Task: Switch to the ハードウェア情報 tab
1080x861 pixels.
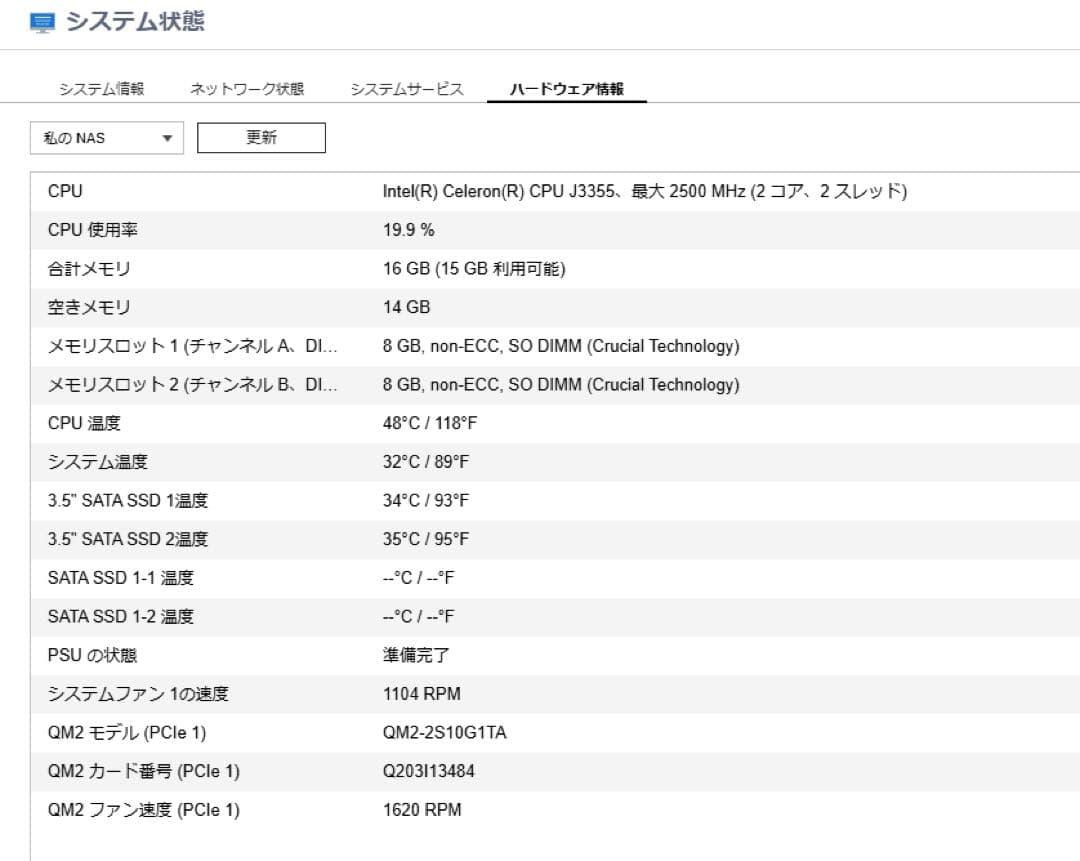Action: 567,88
